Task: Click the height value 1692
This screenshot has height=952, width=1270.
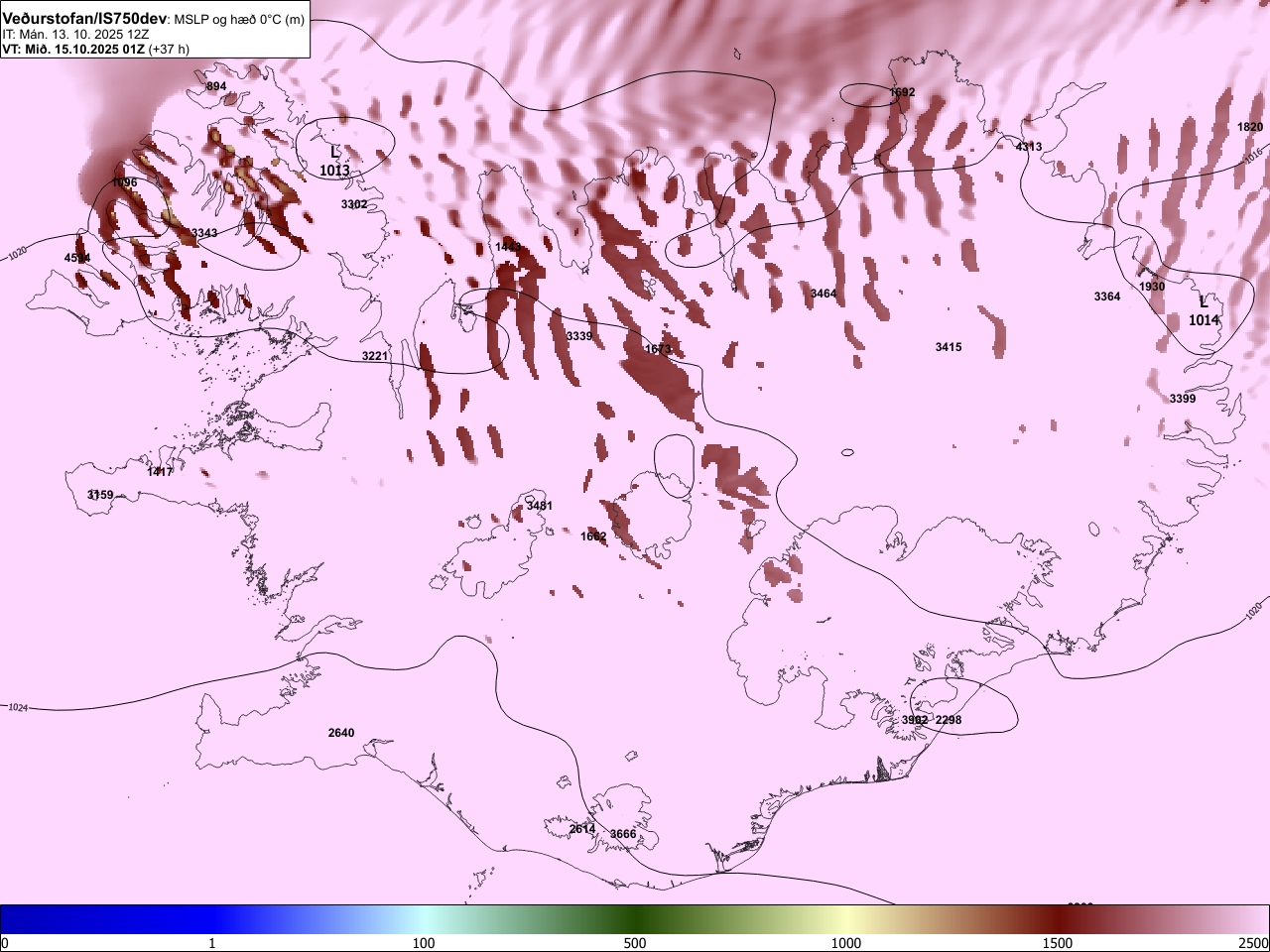Action: (902, 93)
